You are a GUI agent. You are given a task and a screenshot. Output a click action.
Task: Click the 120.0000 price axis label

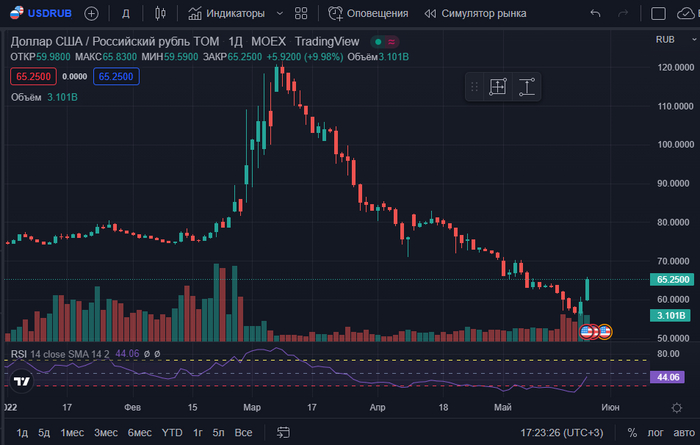point(675,67)
